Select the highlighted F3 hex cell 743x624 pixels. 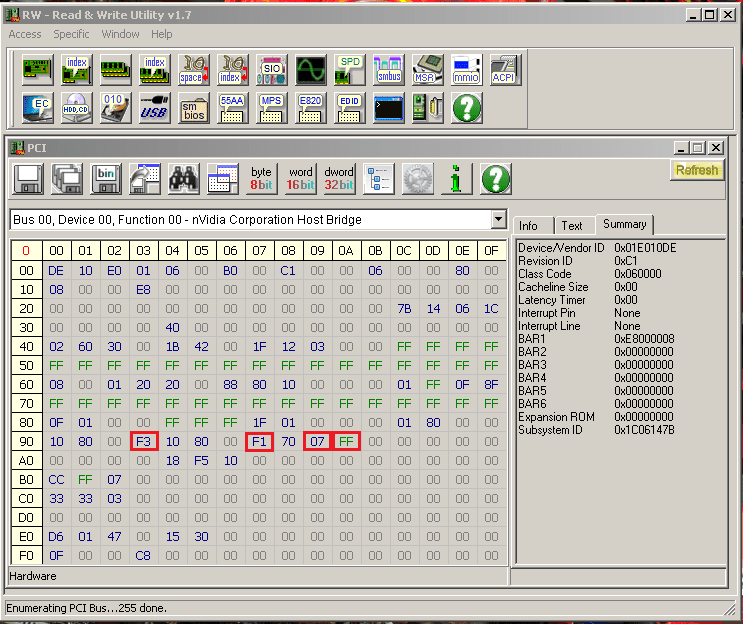click(x=144, y=441)
